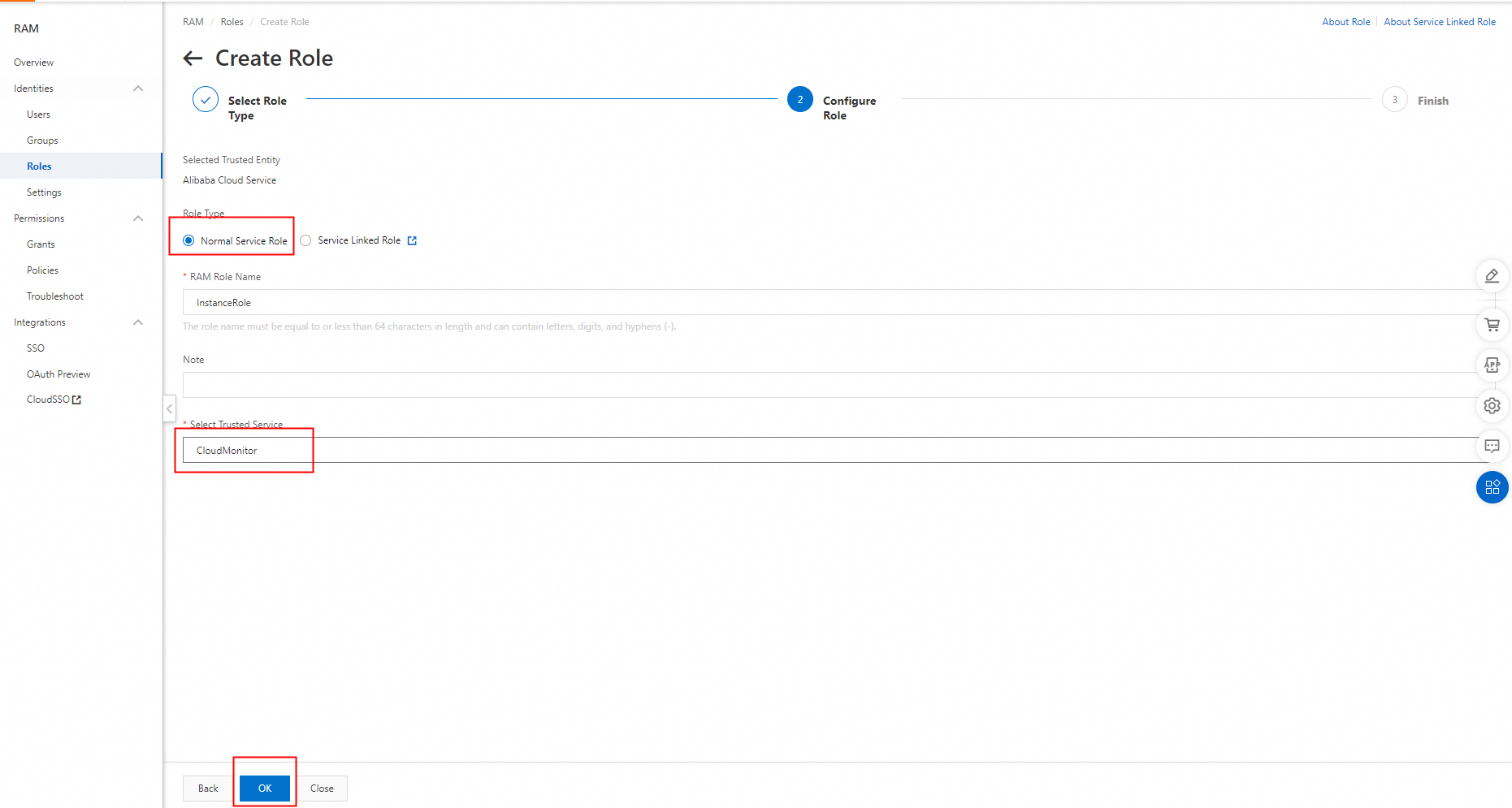Click the RAM breadcrumb link

tap(193, 22)
